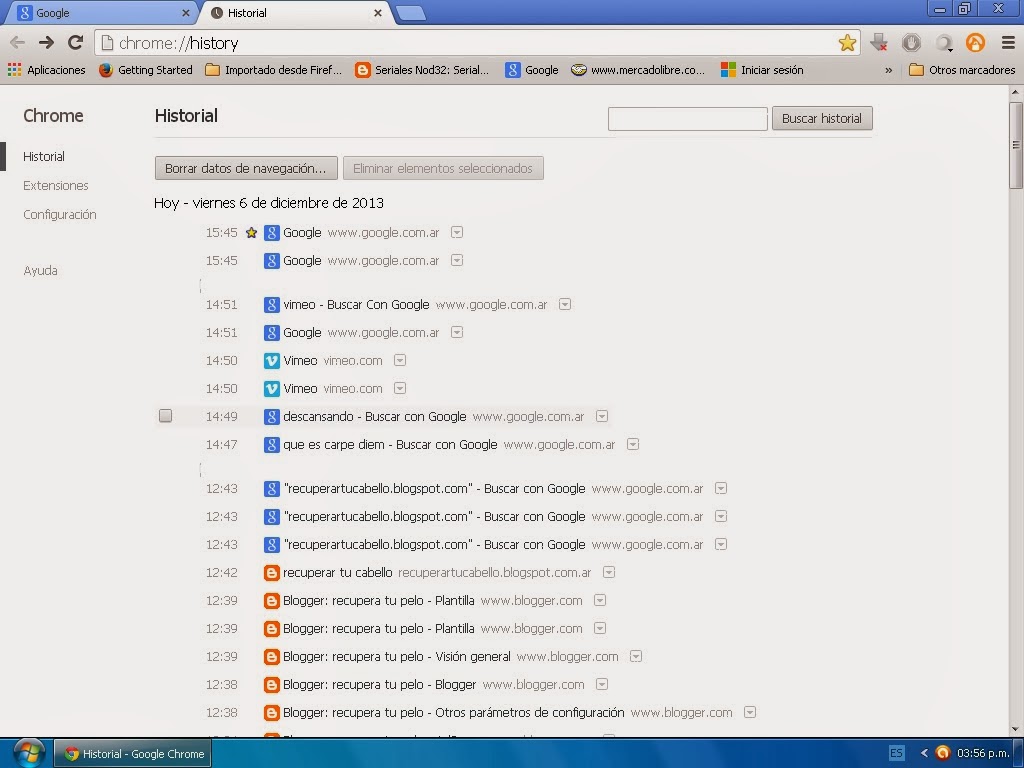1024x768 pixels.
Task: Click the ES language indicator in tray
Action: pyautogui.click(x=897, y=753)
